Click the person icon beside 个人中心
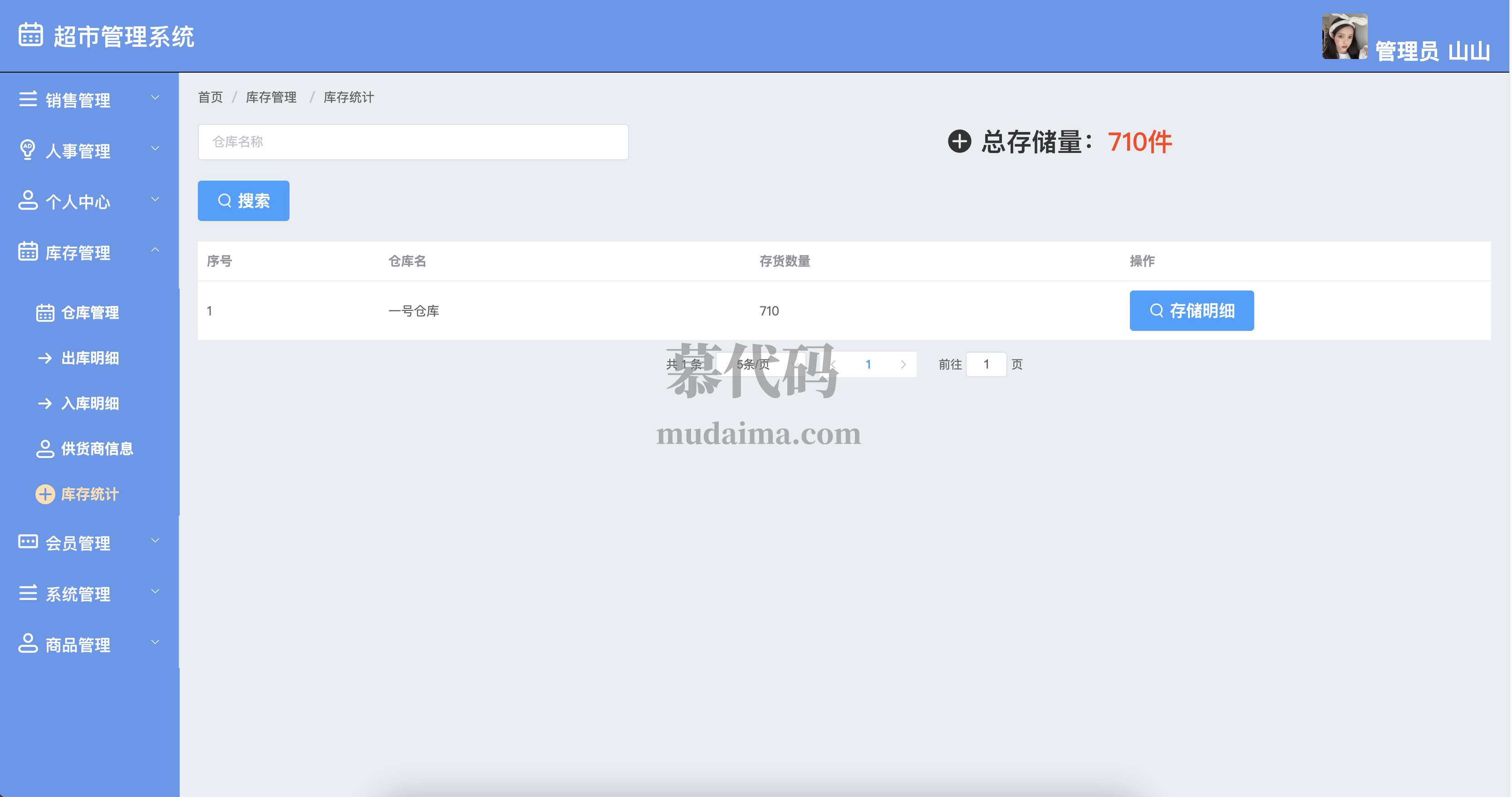This screenshot has width=1512, height=797. coord(28,200)
